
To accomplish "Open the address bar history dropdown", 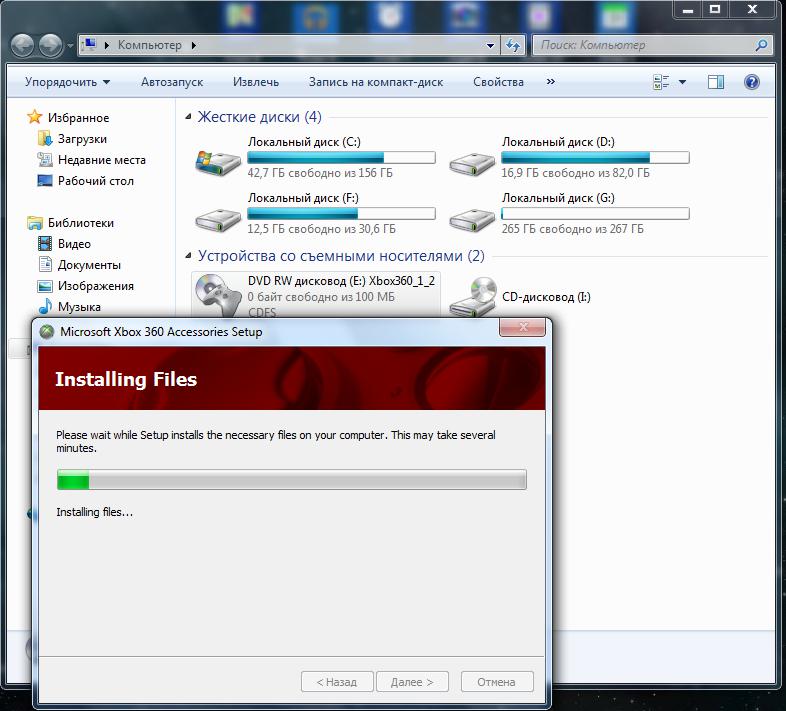I will click(x=490, y=46).
